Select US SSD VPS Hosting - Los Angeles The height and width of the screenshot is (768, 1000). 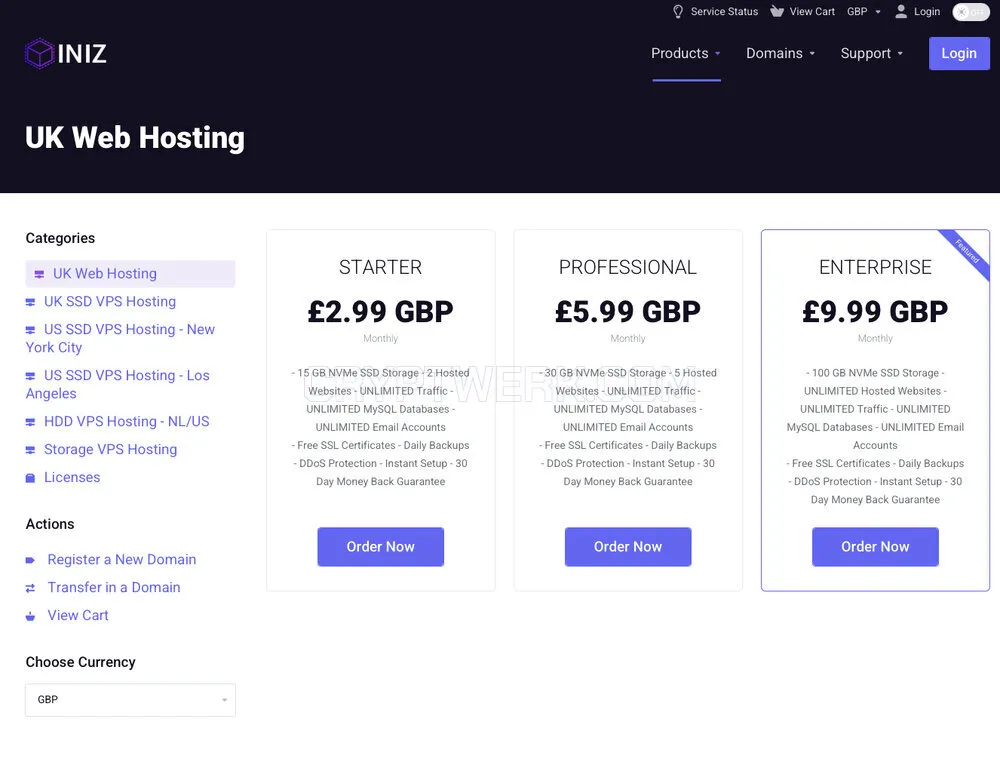point(117,385)
